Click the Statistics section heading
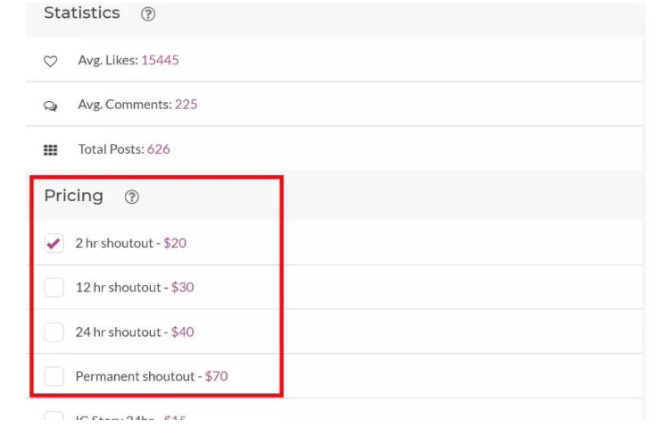This screenshot has height=440, width=672. click(82, 13)
